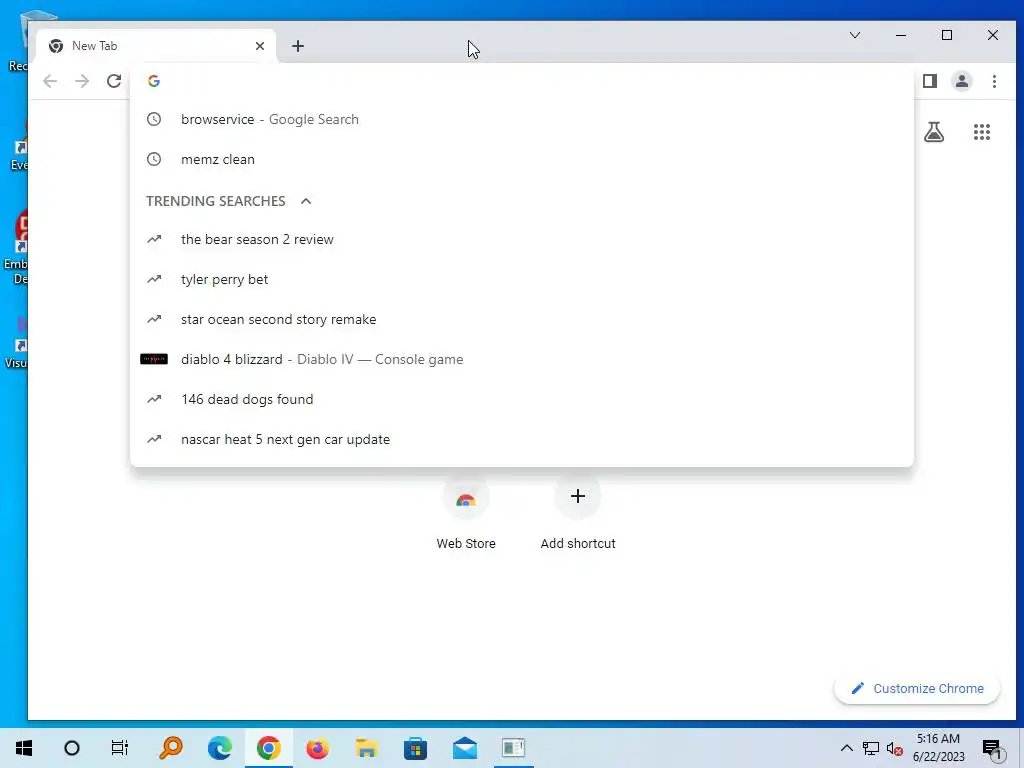
Task: Open the side panel icon
Action: pyautogui.click(x=930, y=81)
